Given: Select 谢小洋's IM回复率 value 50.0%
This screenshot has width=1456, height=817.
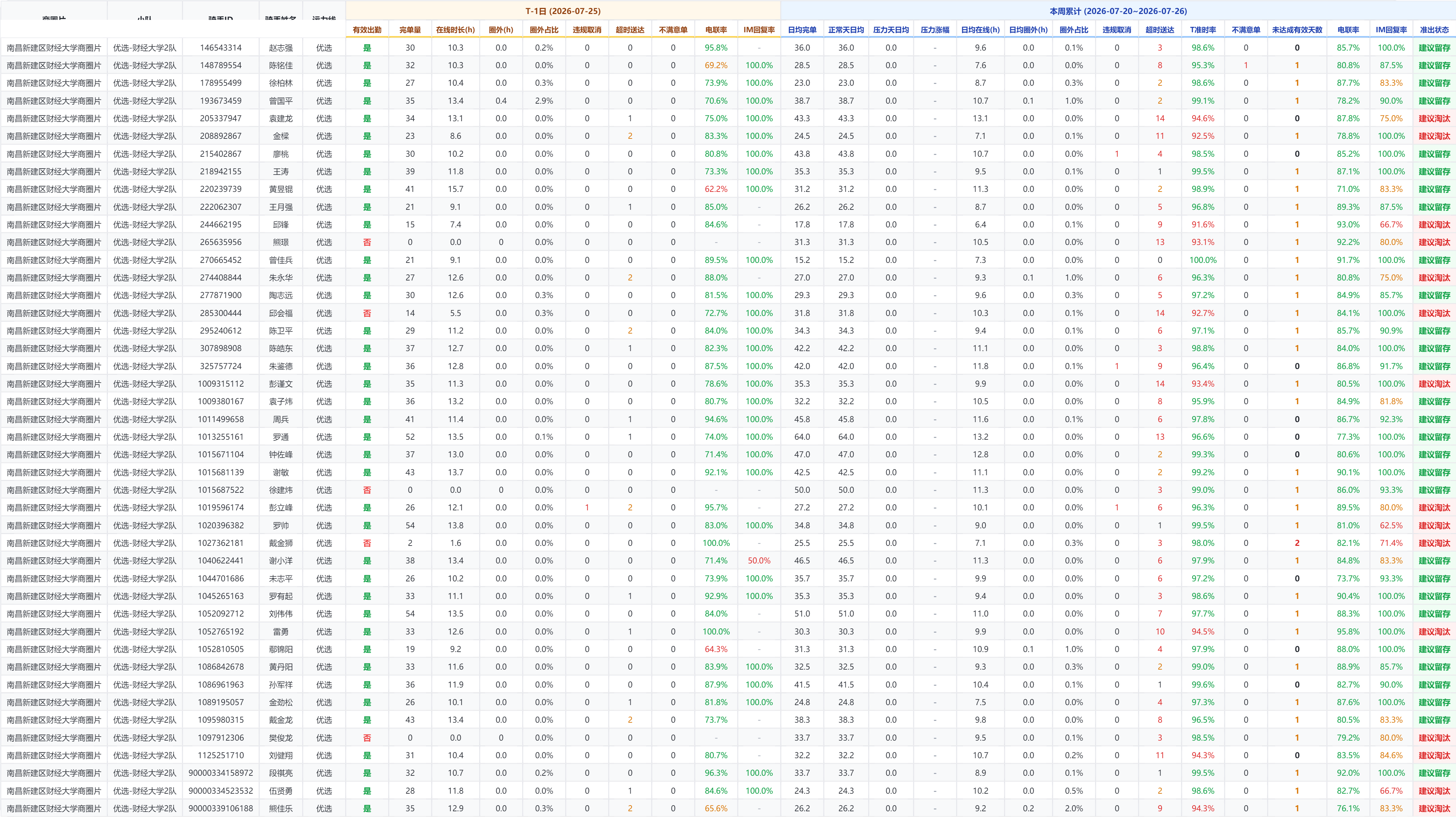Looking at the screenshot, I should 759,561.
